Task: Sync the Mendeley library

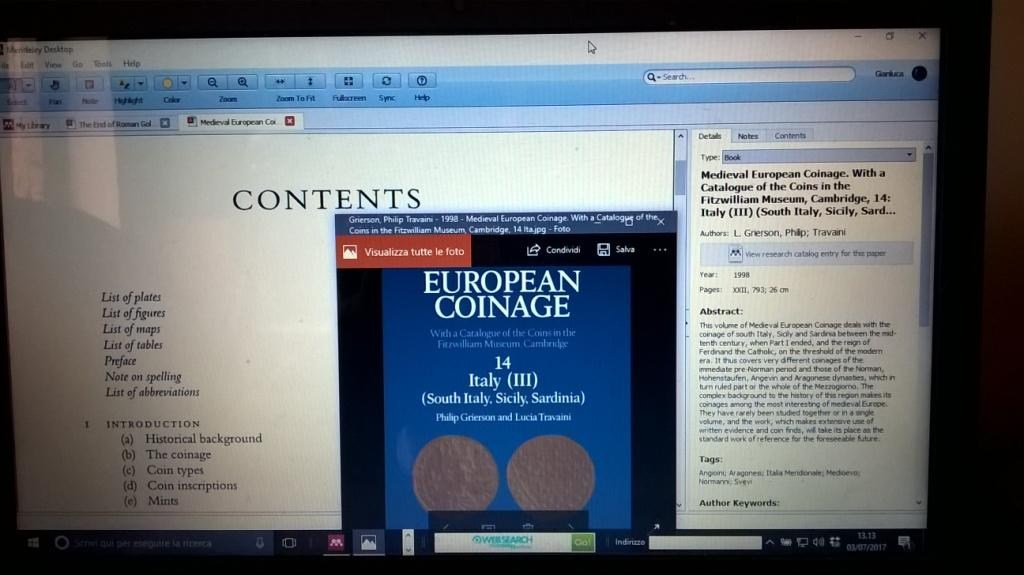Action: click(x=386, y=81)
